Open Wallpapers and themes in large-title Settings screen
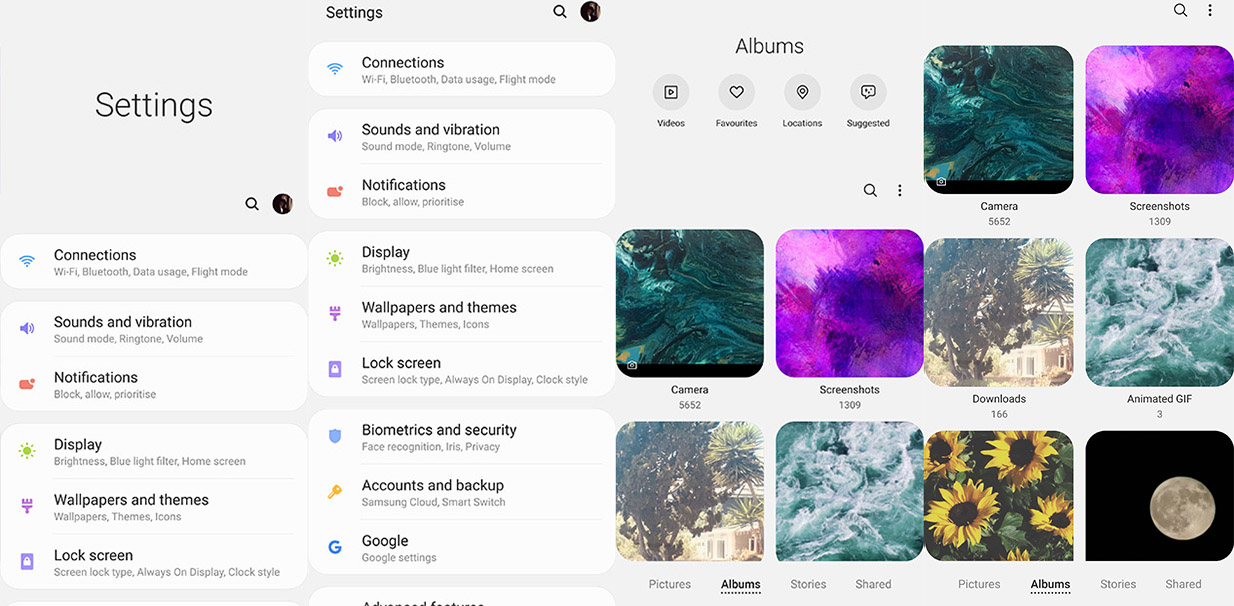This screenshot has height=606, width=1234. (154, 507)
